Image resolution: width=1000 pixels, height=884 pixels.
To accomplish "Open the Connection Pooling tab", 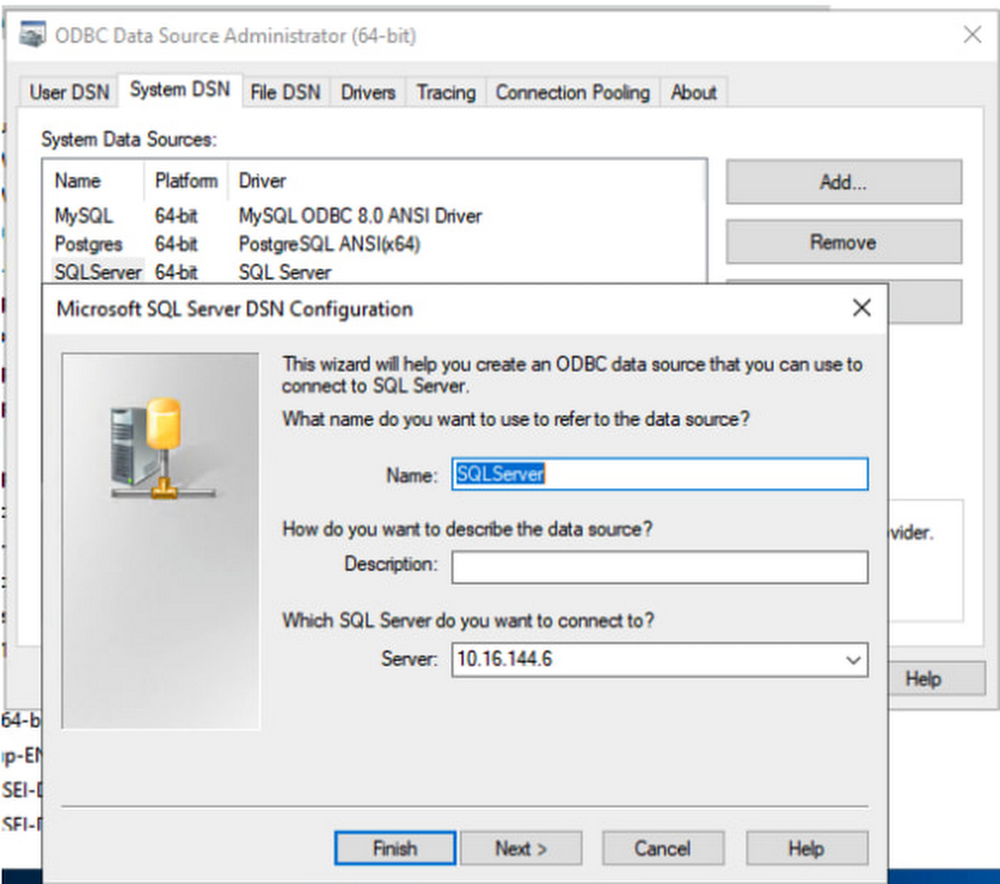I will point(572,92).
